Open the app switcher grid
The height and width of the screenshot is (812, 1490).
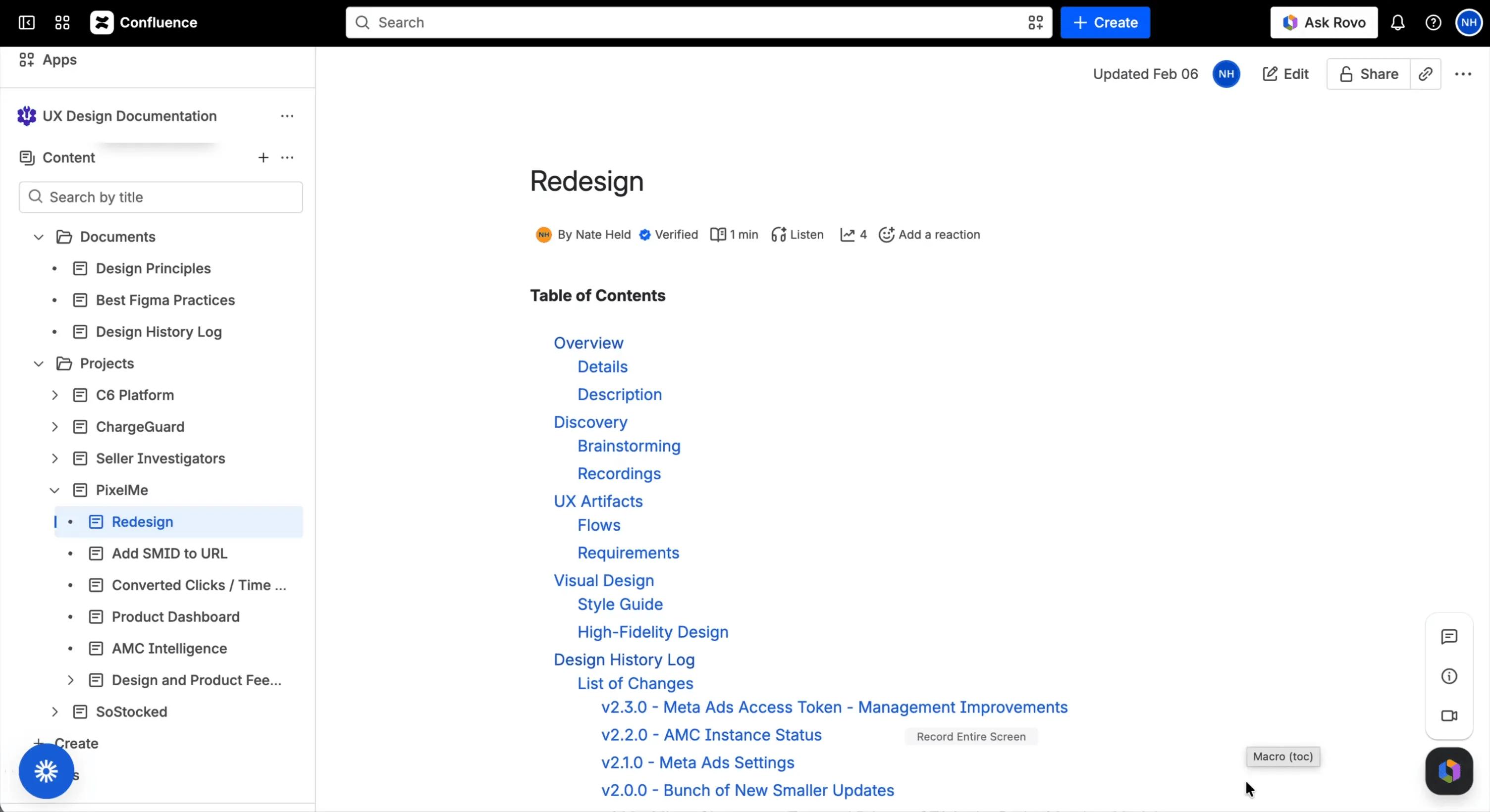[x=62, y=23]
